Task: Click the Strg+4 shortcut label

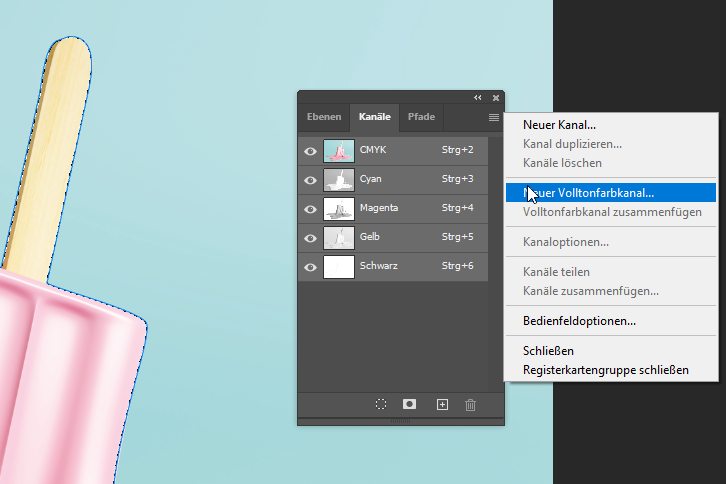Action: point(457,208)
